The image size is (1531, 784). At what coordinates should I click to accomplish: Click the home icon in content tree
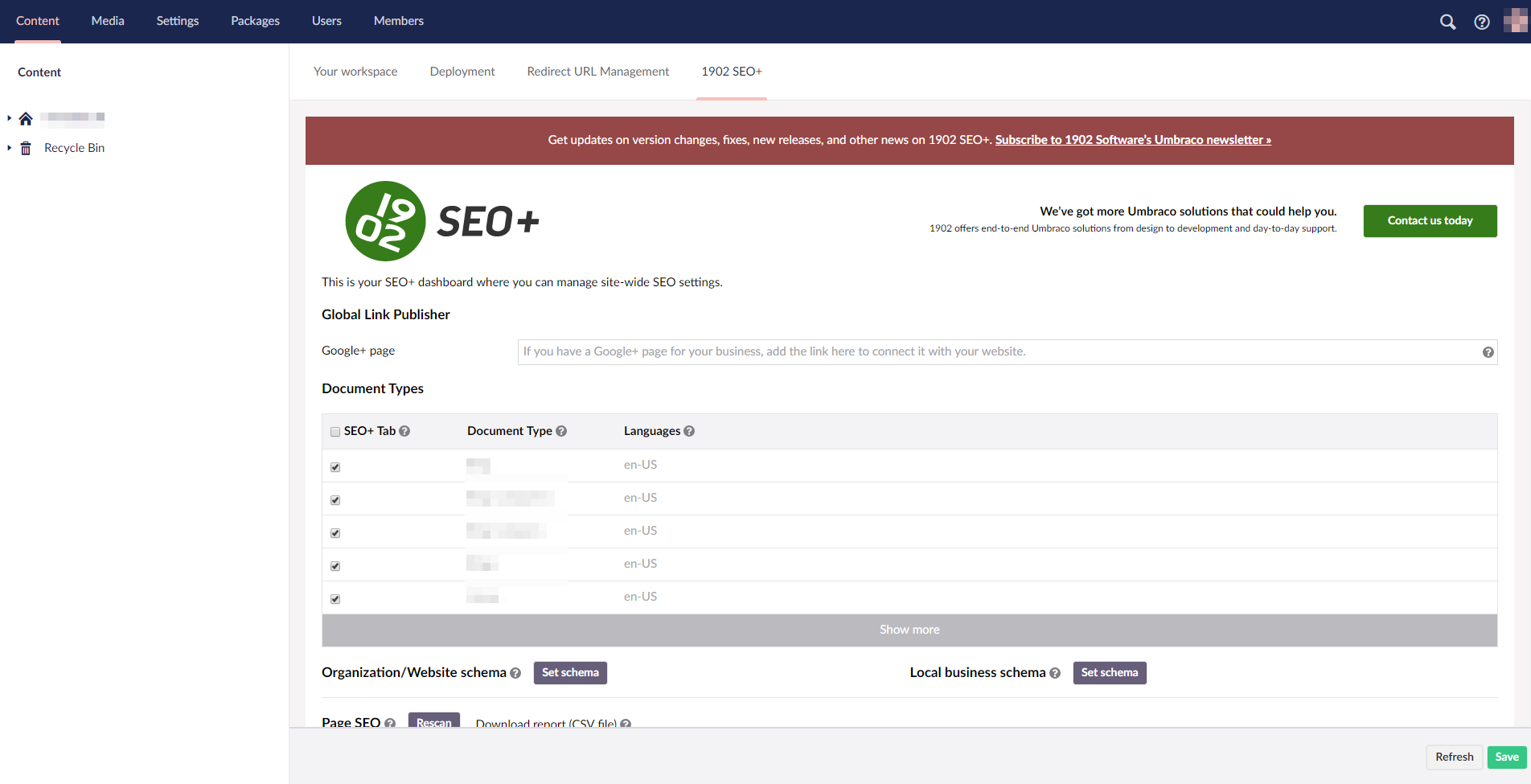click(26, 118)
